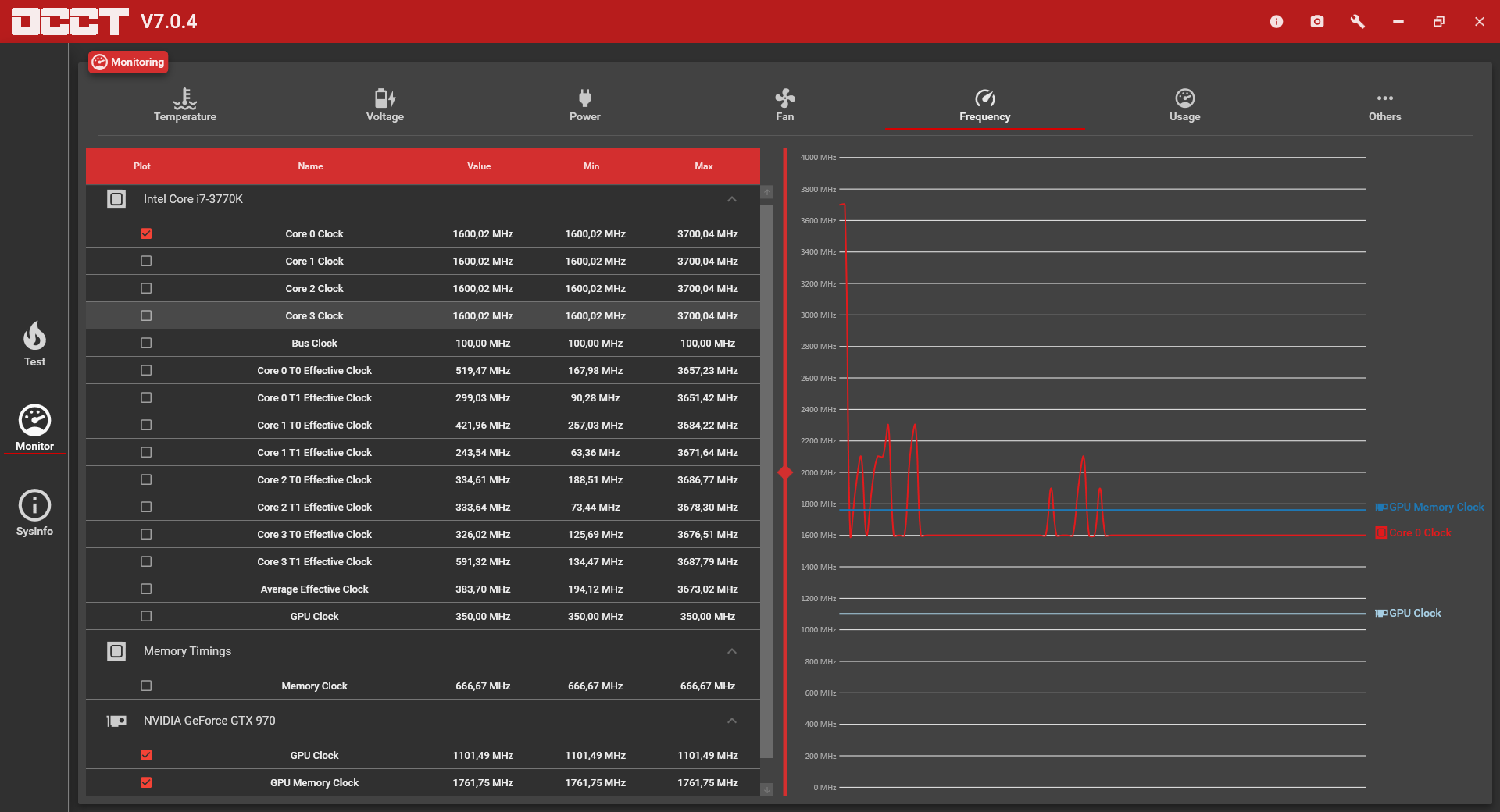
Task: Collapse the NVIDIA GeForce GTX 970 section
Action: [x=732, y=721]
